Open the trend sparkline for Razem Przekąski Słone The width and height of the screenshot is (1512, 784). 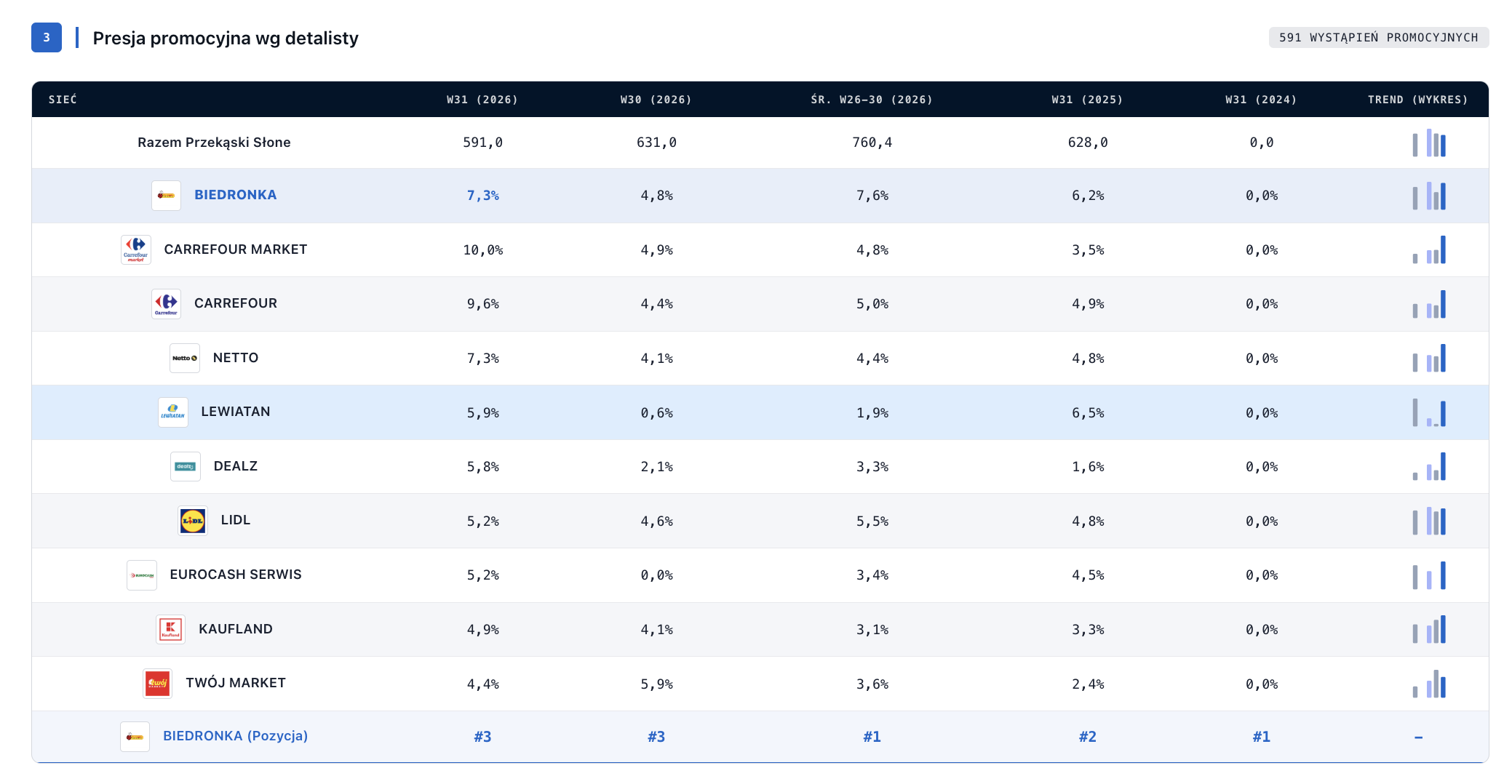tap(1429, 143)
